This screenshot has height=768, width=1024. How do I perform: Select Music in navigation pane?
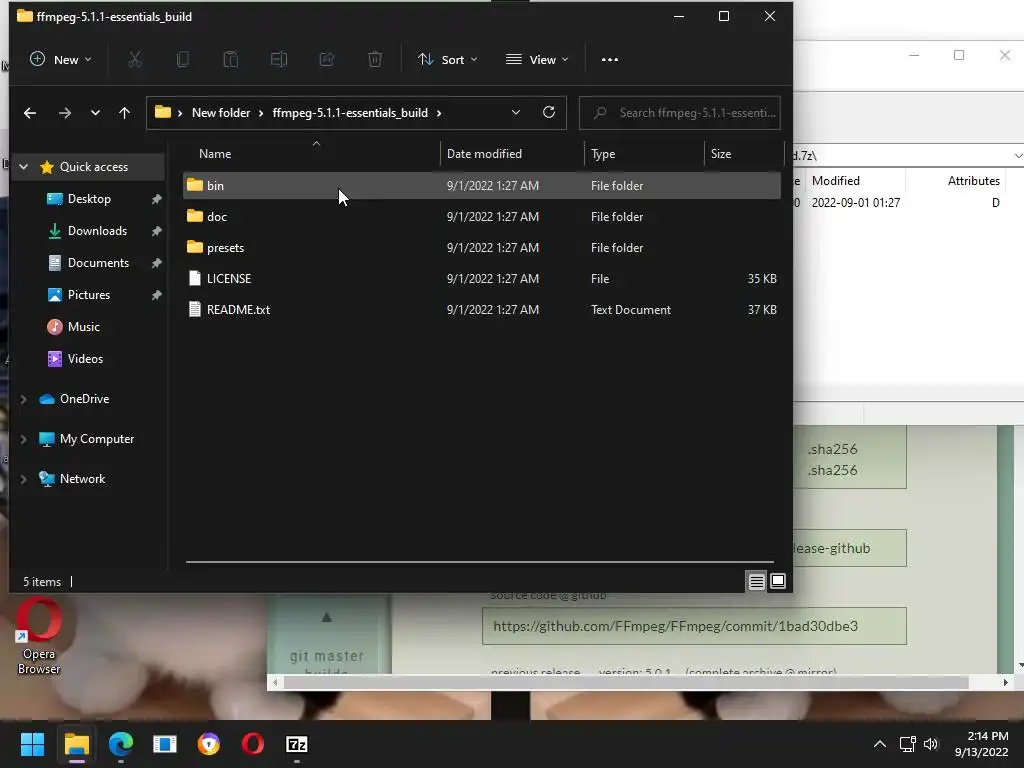83,327
